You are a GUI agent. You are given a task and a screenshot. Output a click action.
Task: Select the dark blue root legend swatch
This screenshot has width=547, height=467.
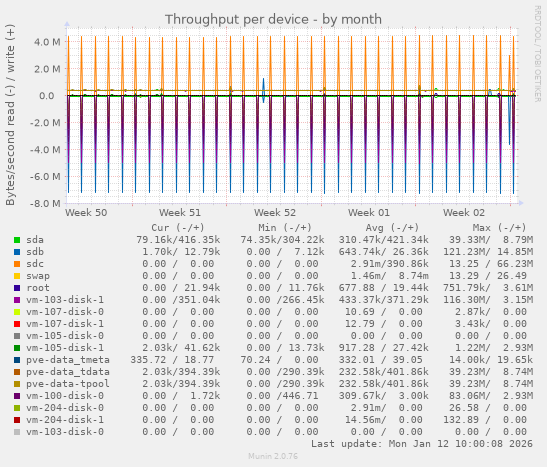17,288
